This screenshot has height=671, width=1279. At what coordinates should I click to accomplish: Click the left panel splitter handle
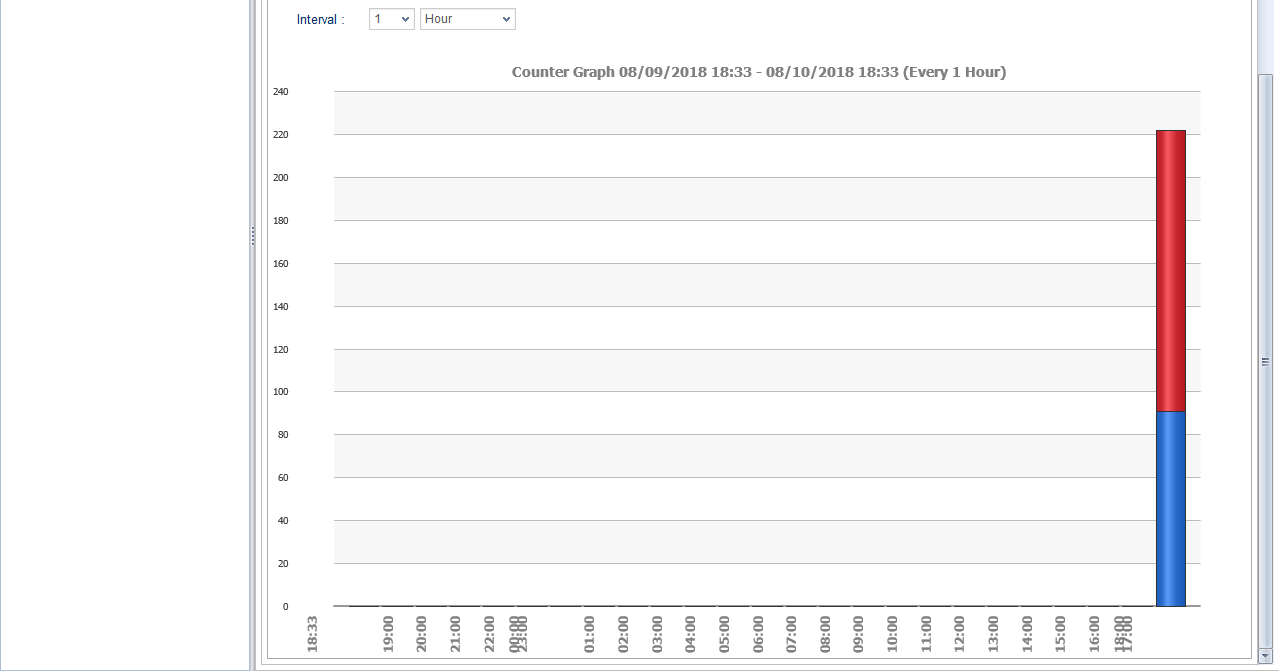coord(253,236)
